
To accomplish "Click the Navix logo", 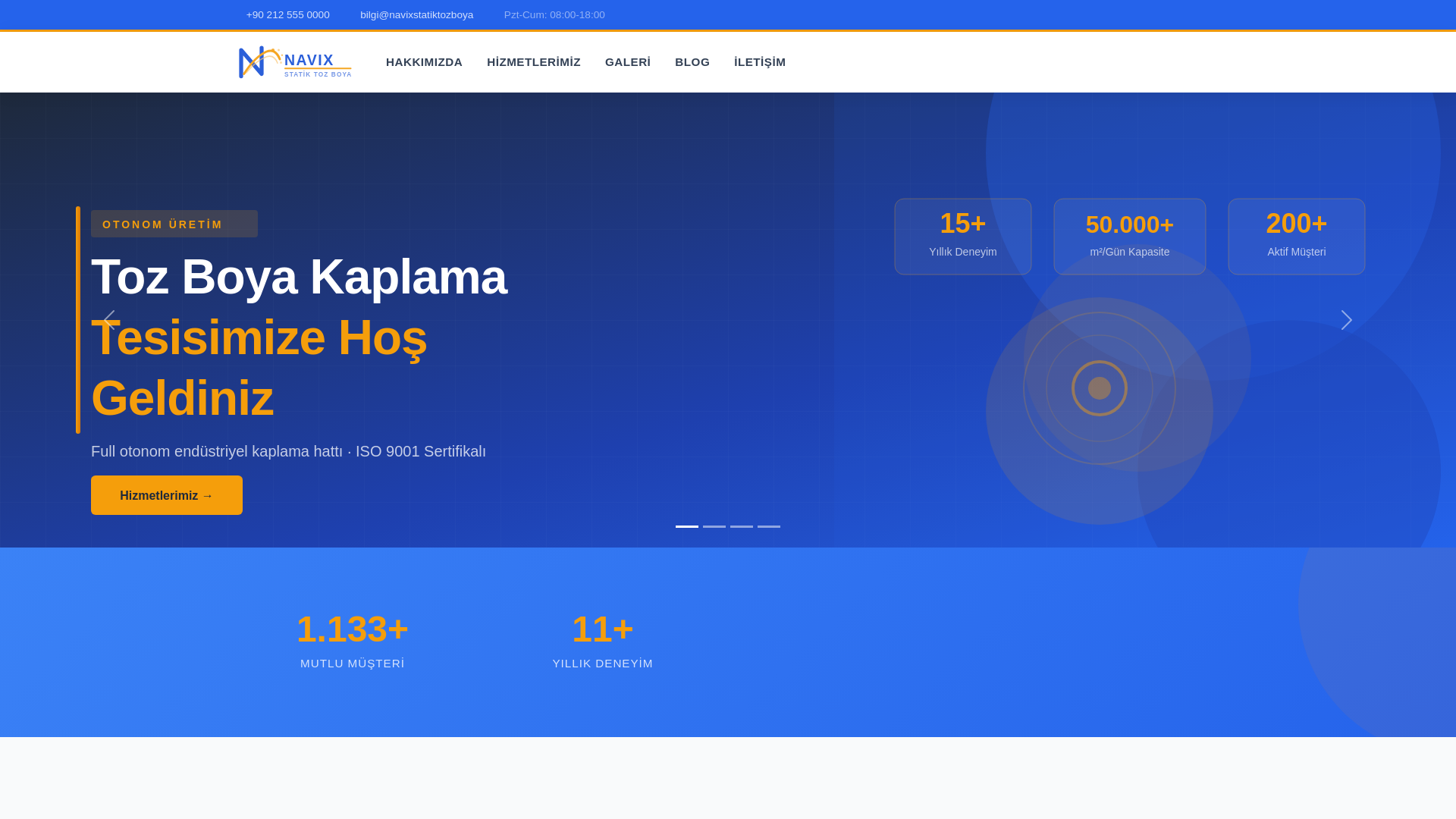I will pyautogui.click(x=295, y=62).
